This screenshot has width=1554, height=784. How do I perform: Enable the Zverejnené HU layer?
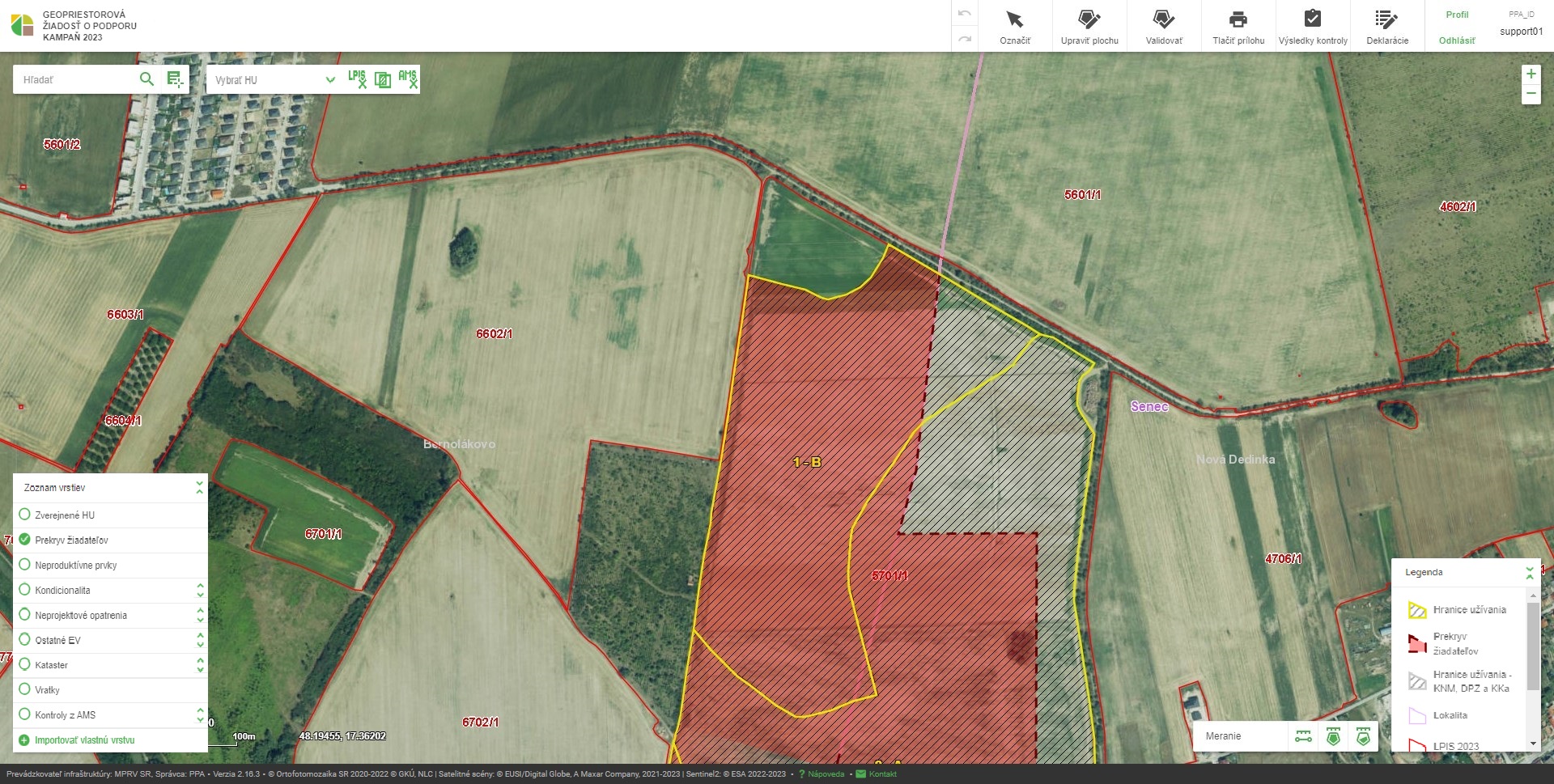24,515
